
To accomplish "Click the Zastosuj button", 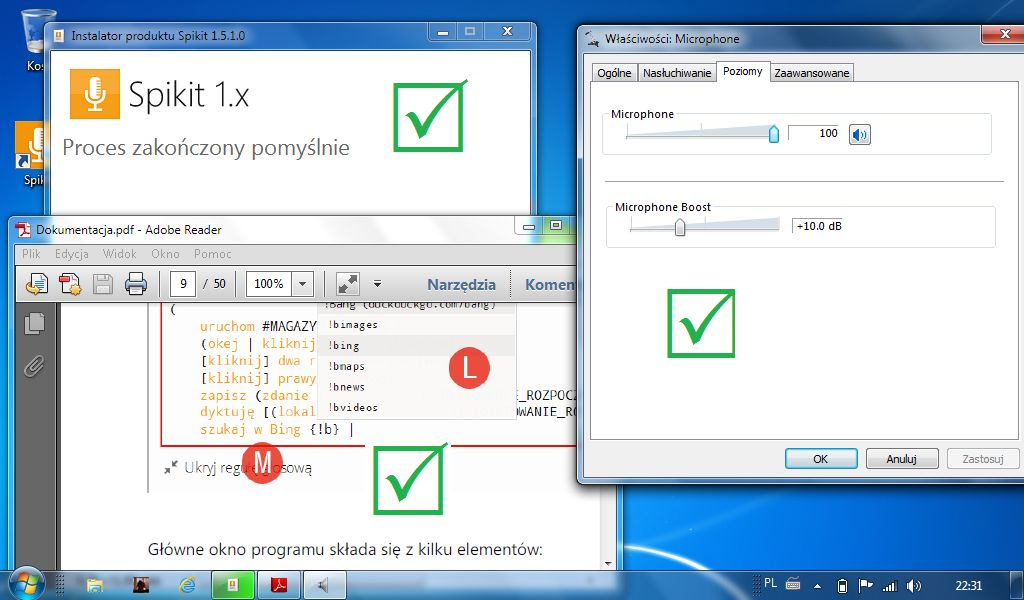I will pyautogui.click(x=983, y=458).
